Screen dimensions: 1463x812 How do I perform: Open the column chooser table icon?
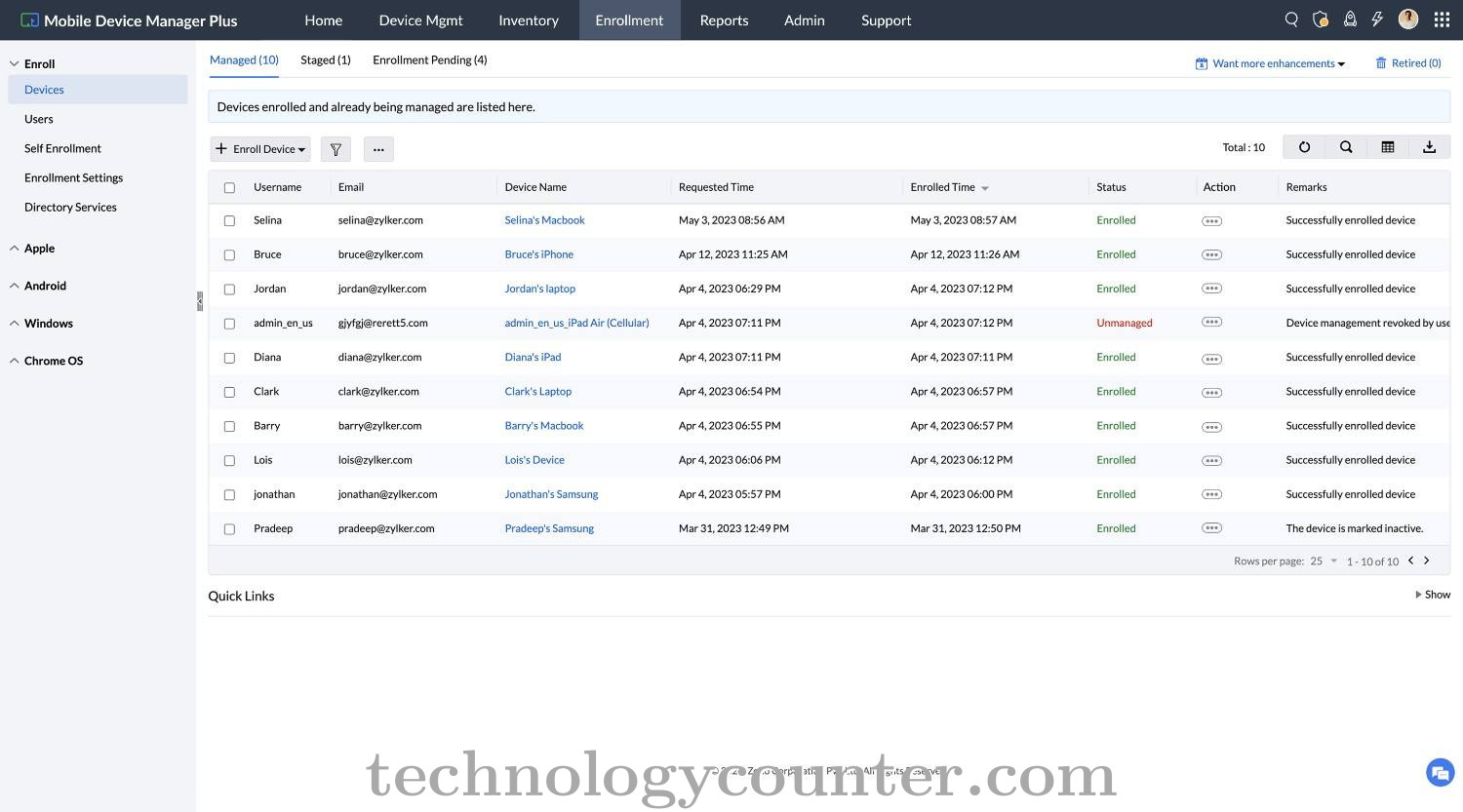1388,147
